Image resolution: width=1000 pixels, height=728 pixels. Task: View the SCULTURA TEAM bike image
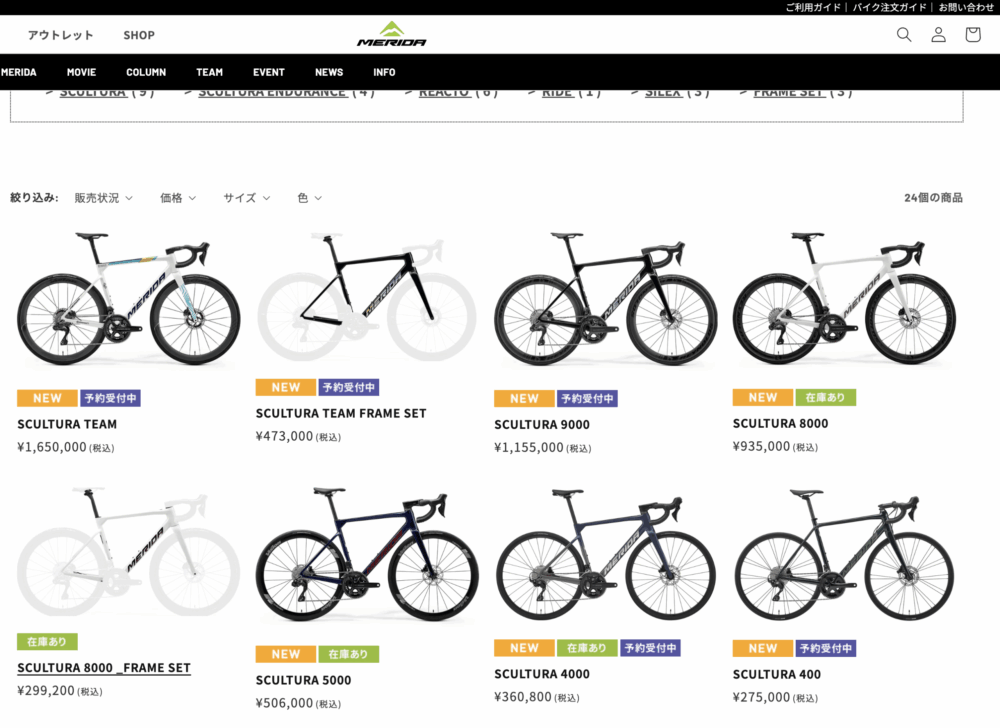(x=128, y=299)
